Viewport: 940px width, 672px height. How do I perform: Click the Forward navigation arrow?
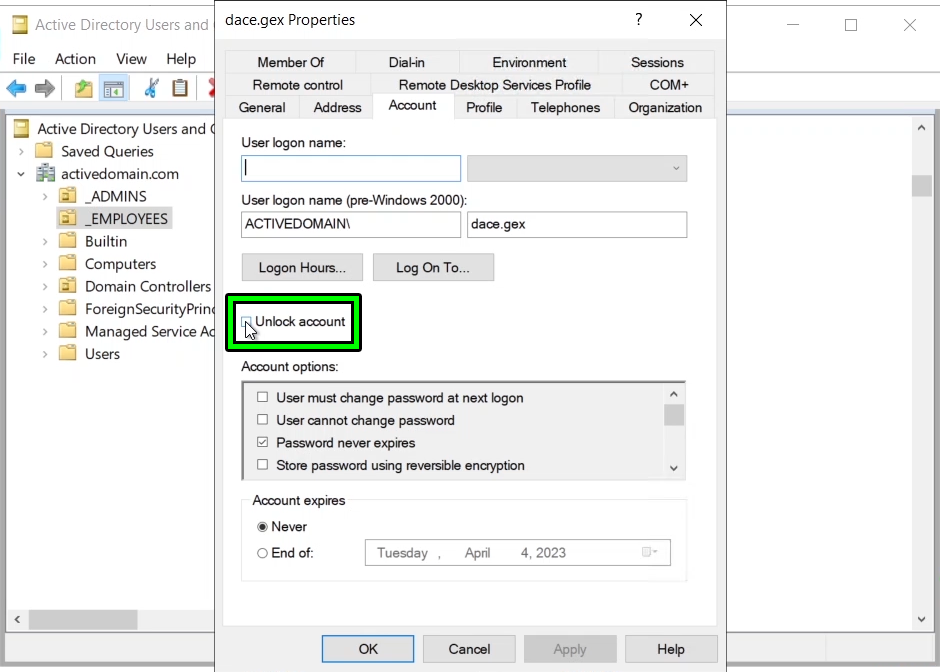(x=43, y=88)
